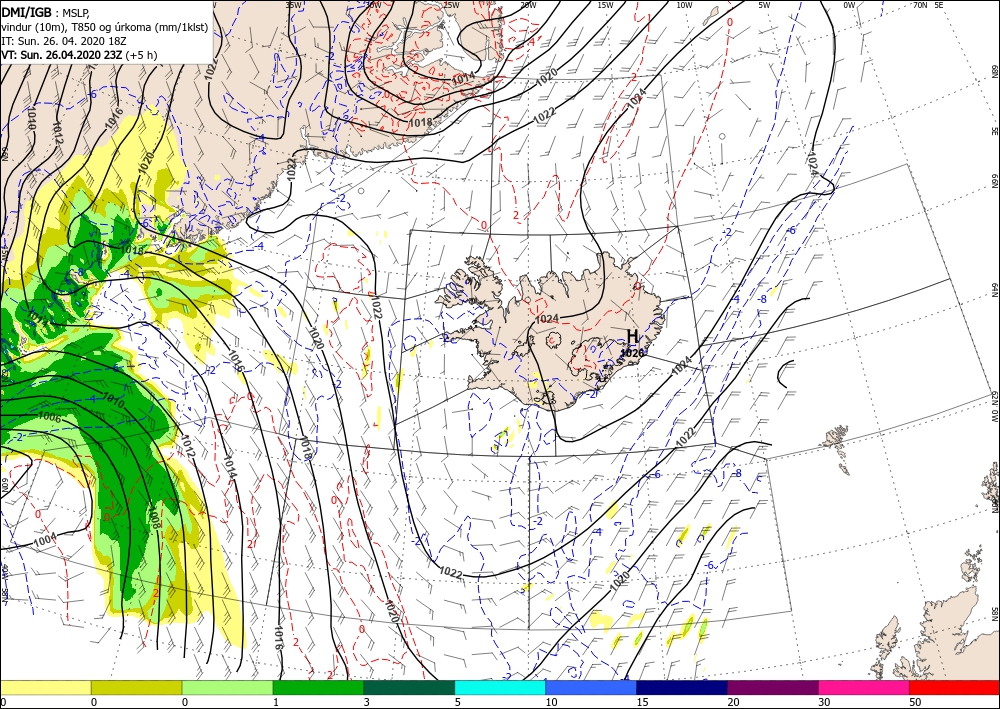The width and height of the screenshot is (1000, 709).
Task: Pick the bright blue legend swatch
Action: click(591, 688)
